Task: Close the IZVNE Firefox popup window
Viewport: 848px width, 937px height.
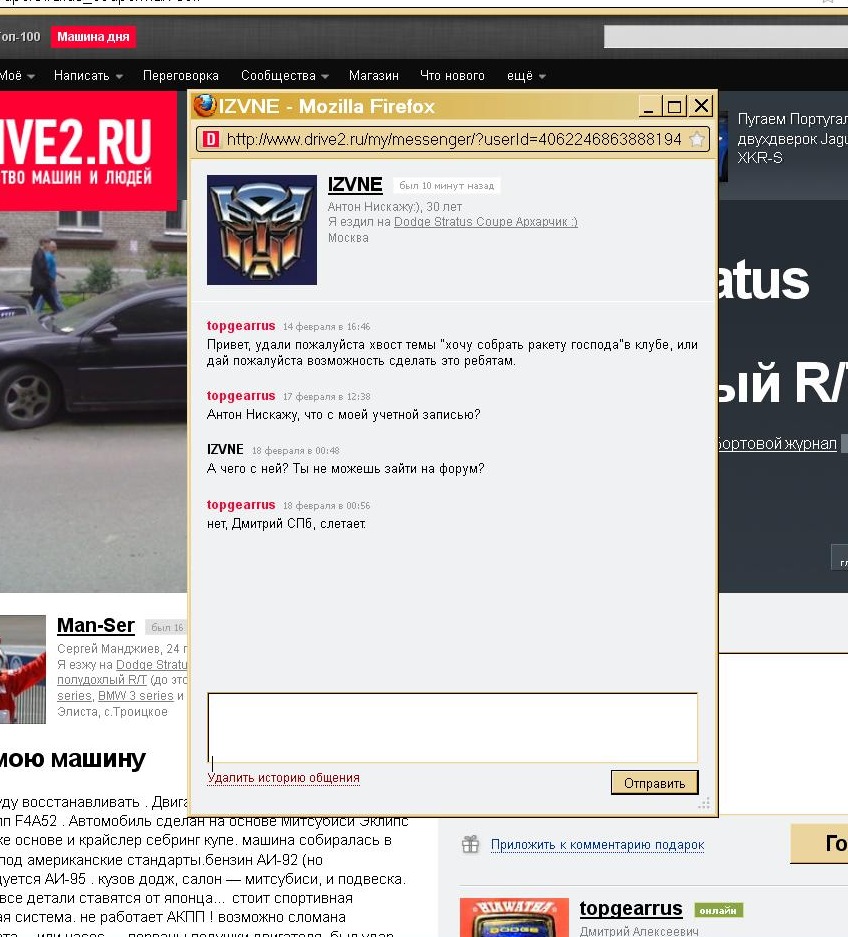Action: point(700,106)
